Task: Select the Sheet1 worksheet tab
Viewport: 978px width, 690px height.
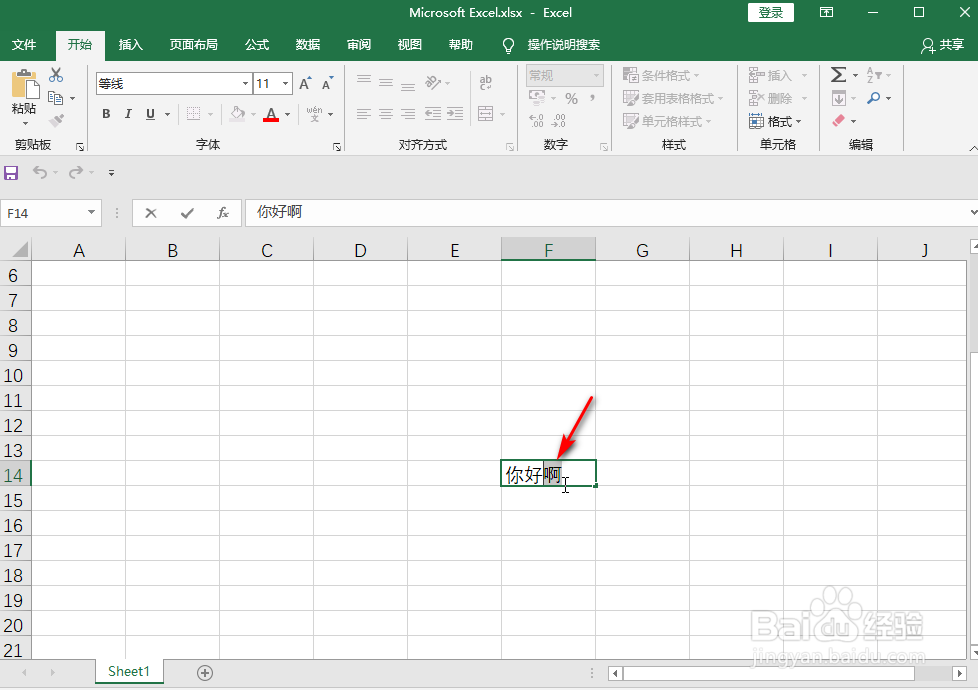Action: pyautogui.click(x=128, y=671)
